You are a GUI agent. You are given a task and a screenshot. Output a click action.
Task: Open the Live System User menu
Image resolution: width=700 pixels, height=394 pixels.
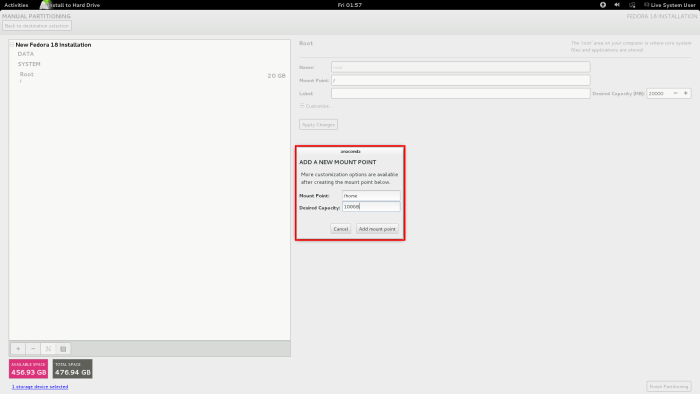pos(670,5)
